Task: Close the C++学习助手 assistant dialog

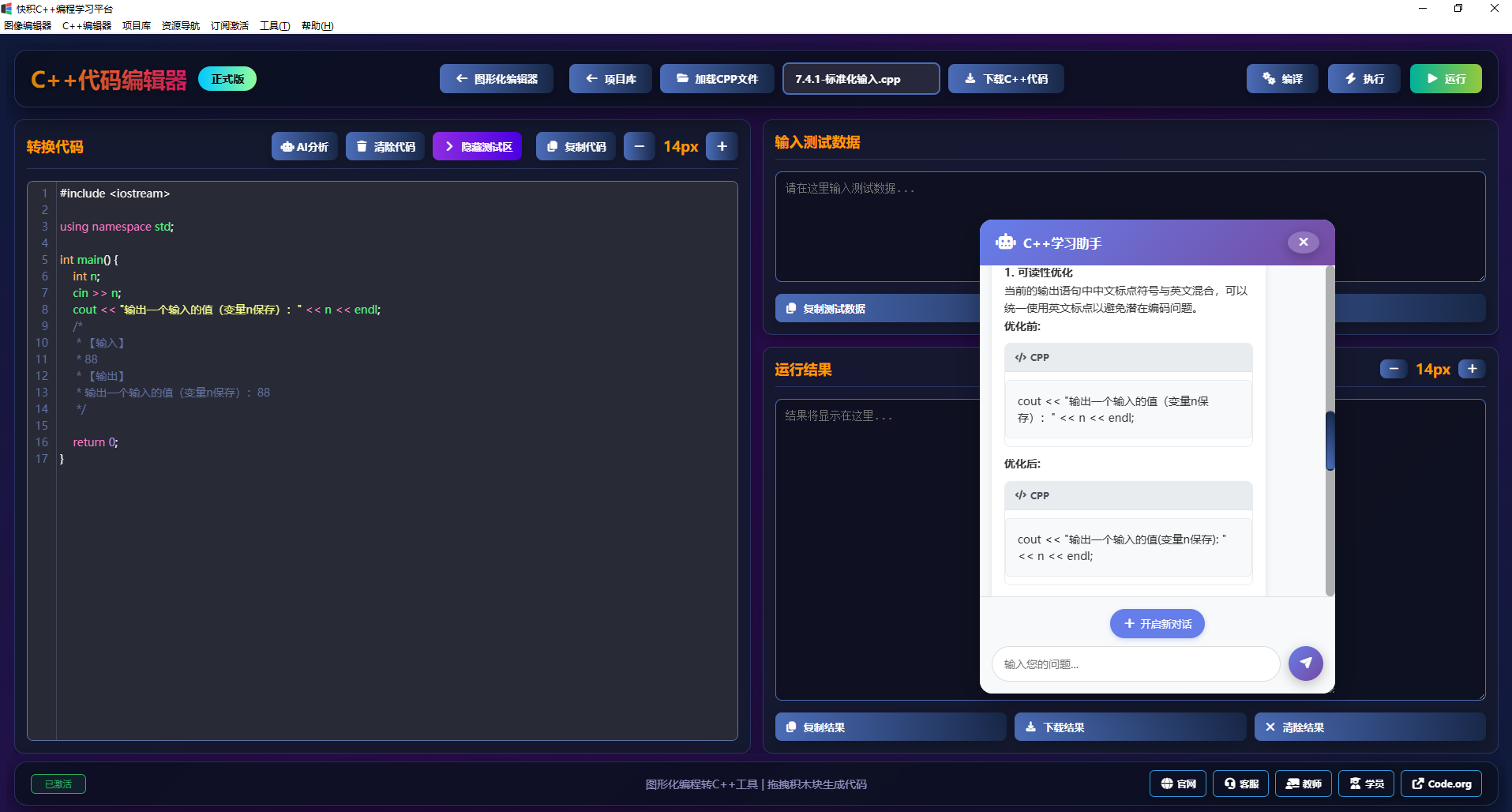Action: (1302, 242)
